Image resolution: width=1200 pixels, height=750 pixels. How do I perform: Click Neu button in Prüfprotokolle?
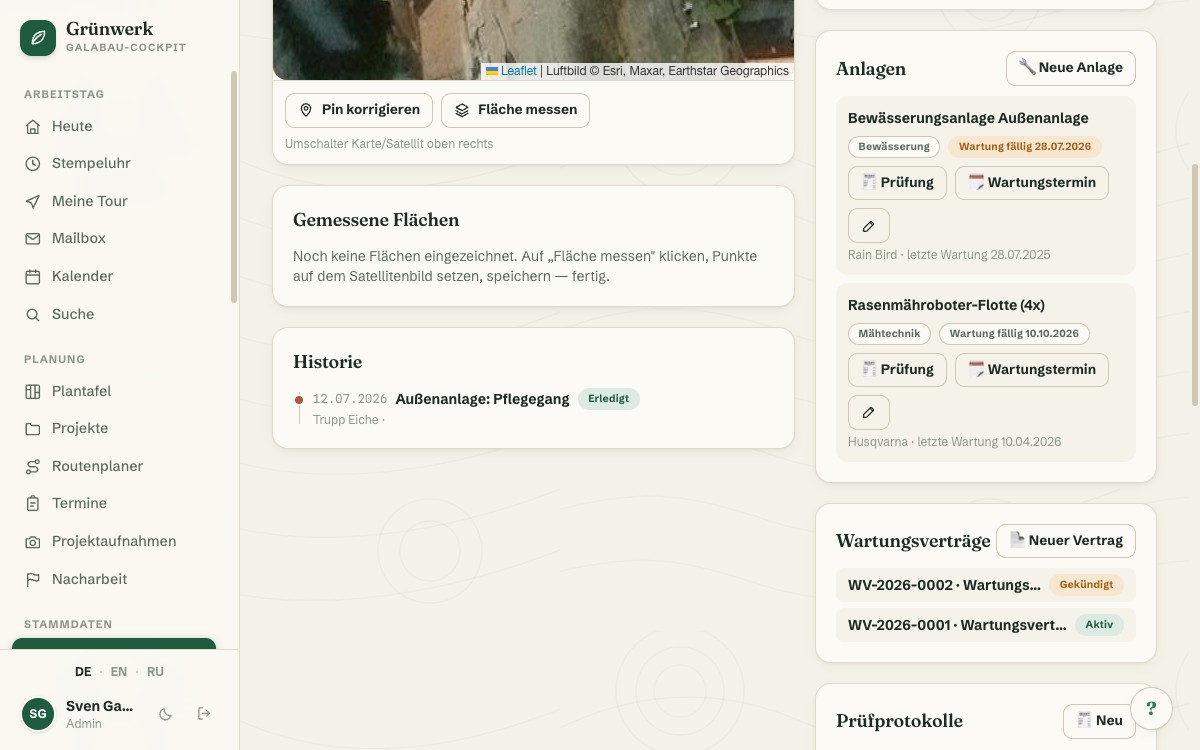pyautogui.click(x=1099, y=721)
